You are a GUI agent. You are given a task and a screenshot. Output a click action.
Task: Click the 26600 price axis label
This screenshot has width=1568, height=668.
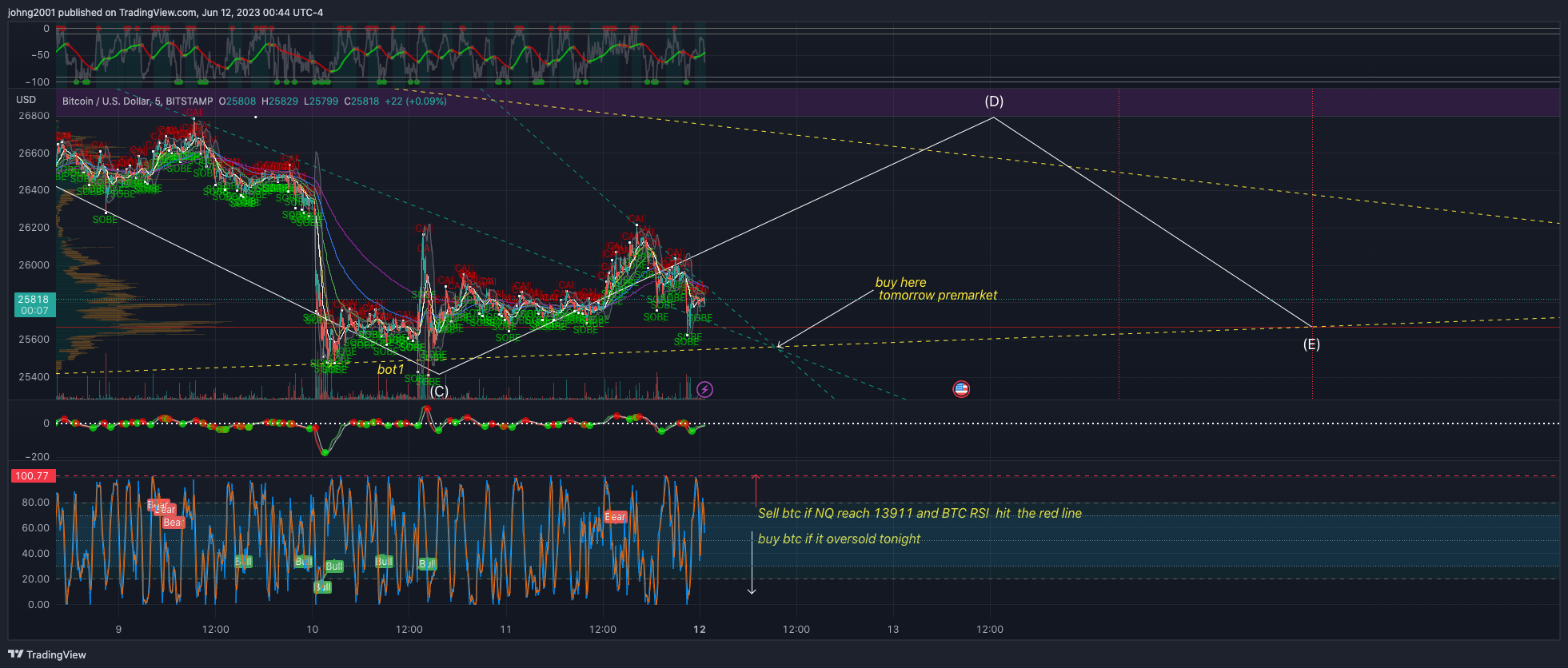[x=34, y=153]
